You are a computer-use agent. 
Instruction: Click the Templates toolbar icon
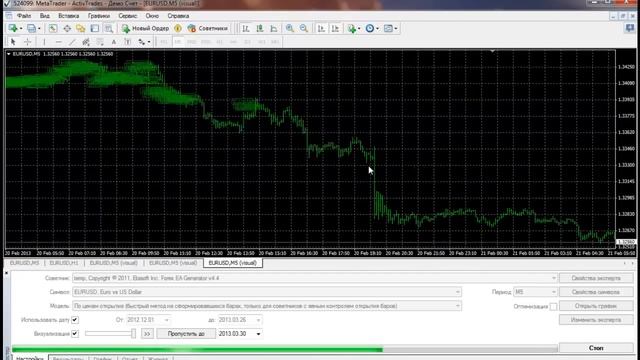tap(388, 28)
